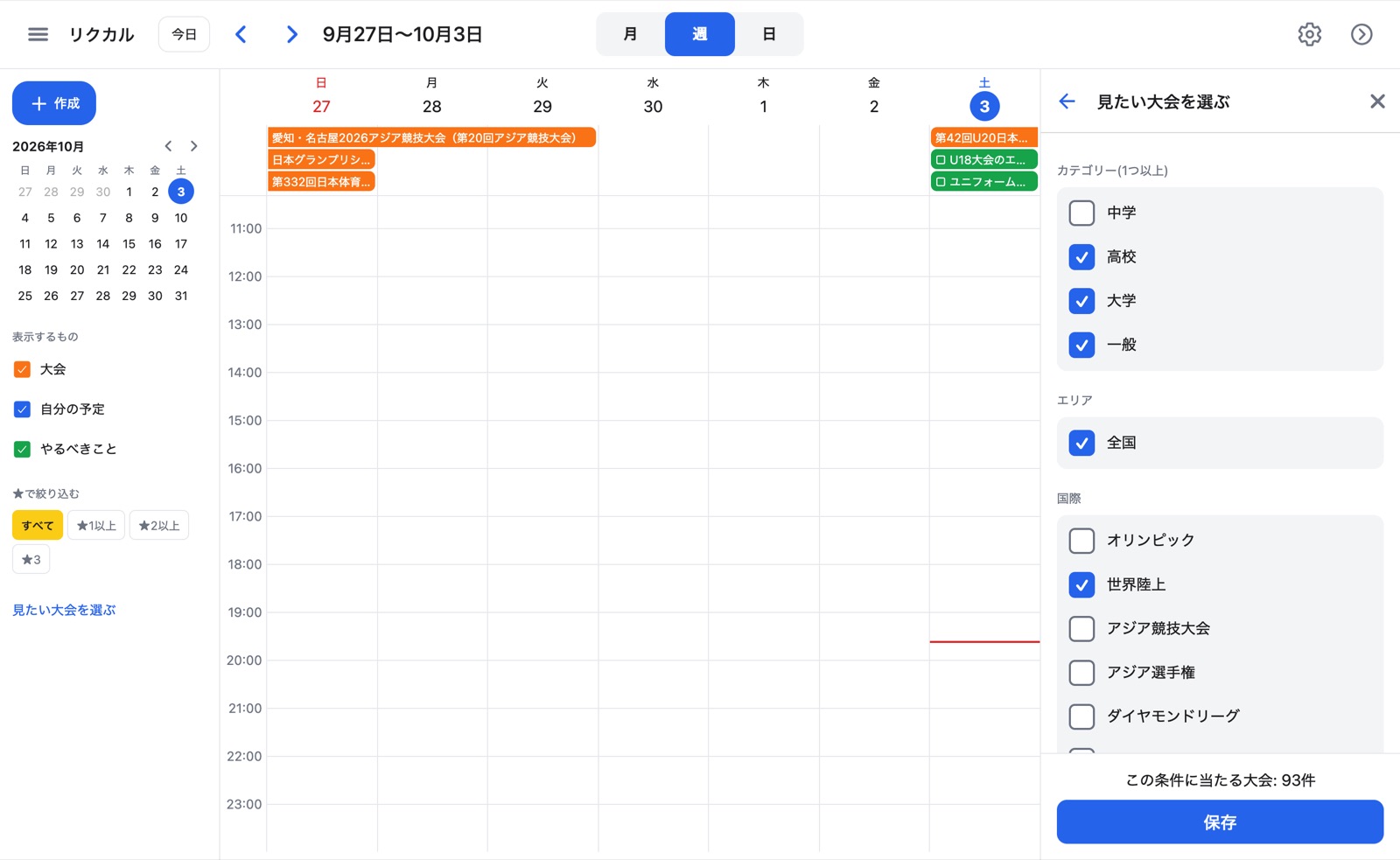The height and width of the screenshot is (860, 1400).
Task: Open 愛知・名古屋2026アジア競技大会 event
Action: pyautogui.click(x=431, y=137)
